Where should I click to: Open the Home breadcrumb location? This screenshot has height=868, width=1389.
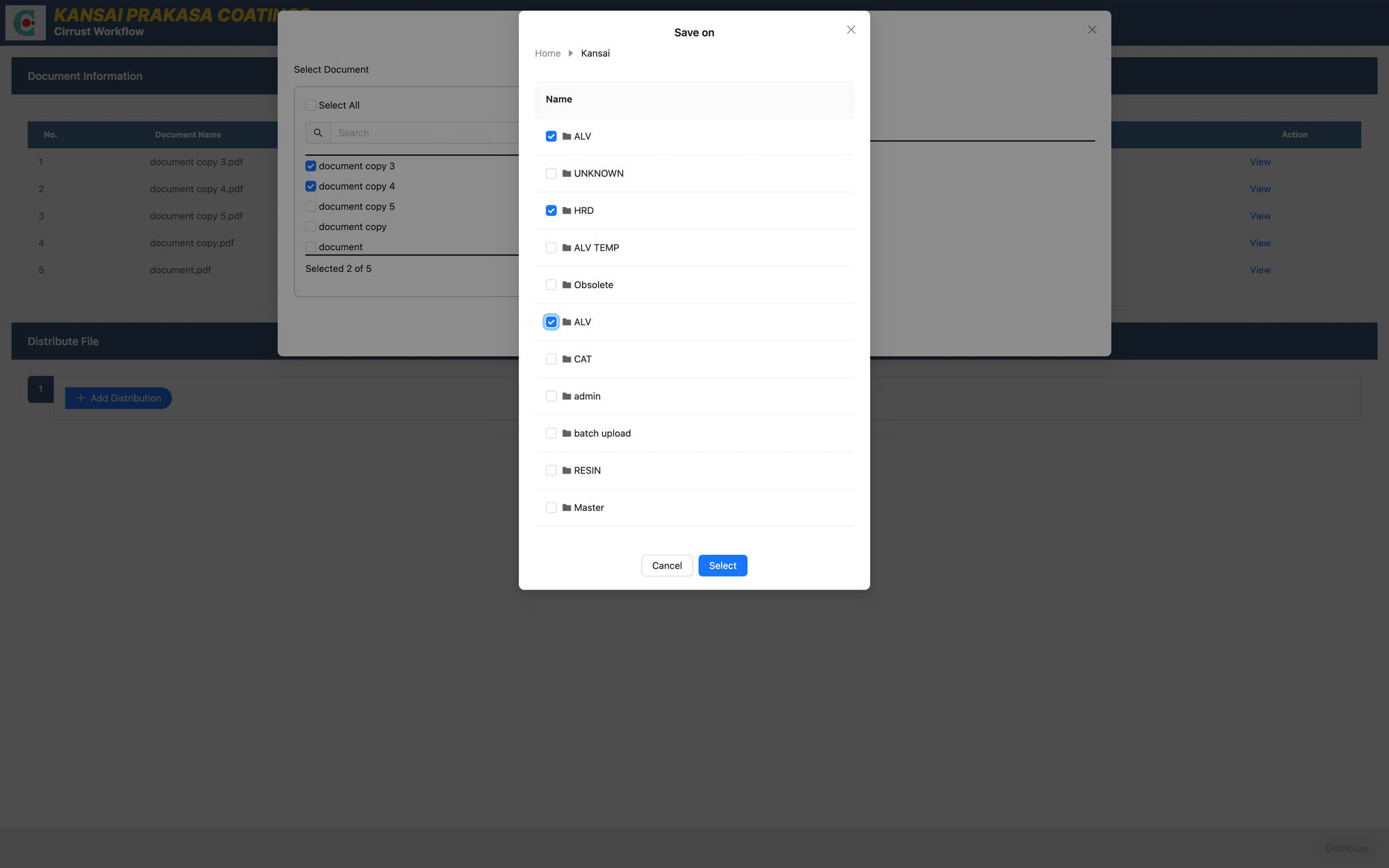pos(547,53)
